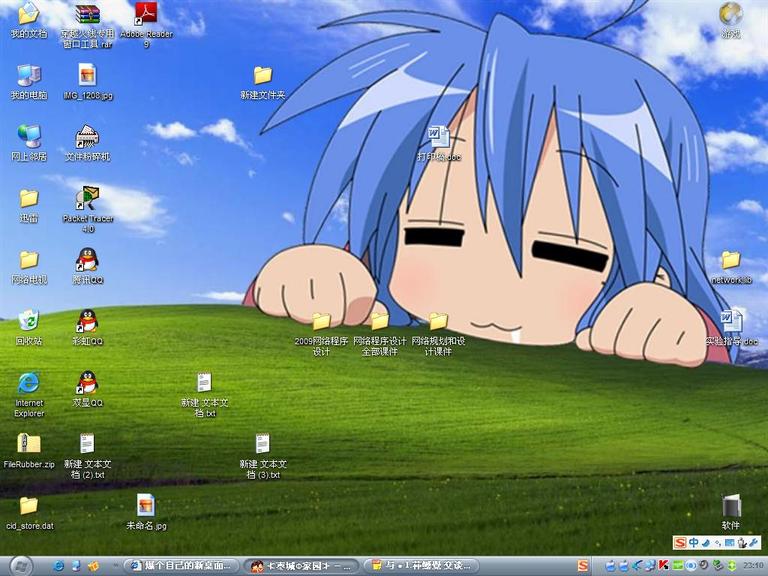768x576 pixels.
Task: Click the second quick launch icon
Action: [x=76, y=566]
